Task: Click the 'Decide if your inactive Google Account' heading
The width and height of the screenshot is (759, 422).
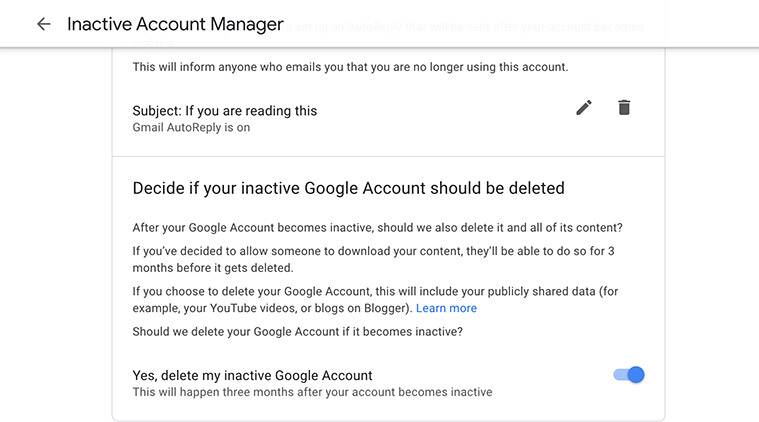Action: 348,188
